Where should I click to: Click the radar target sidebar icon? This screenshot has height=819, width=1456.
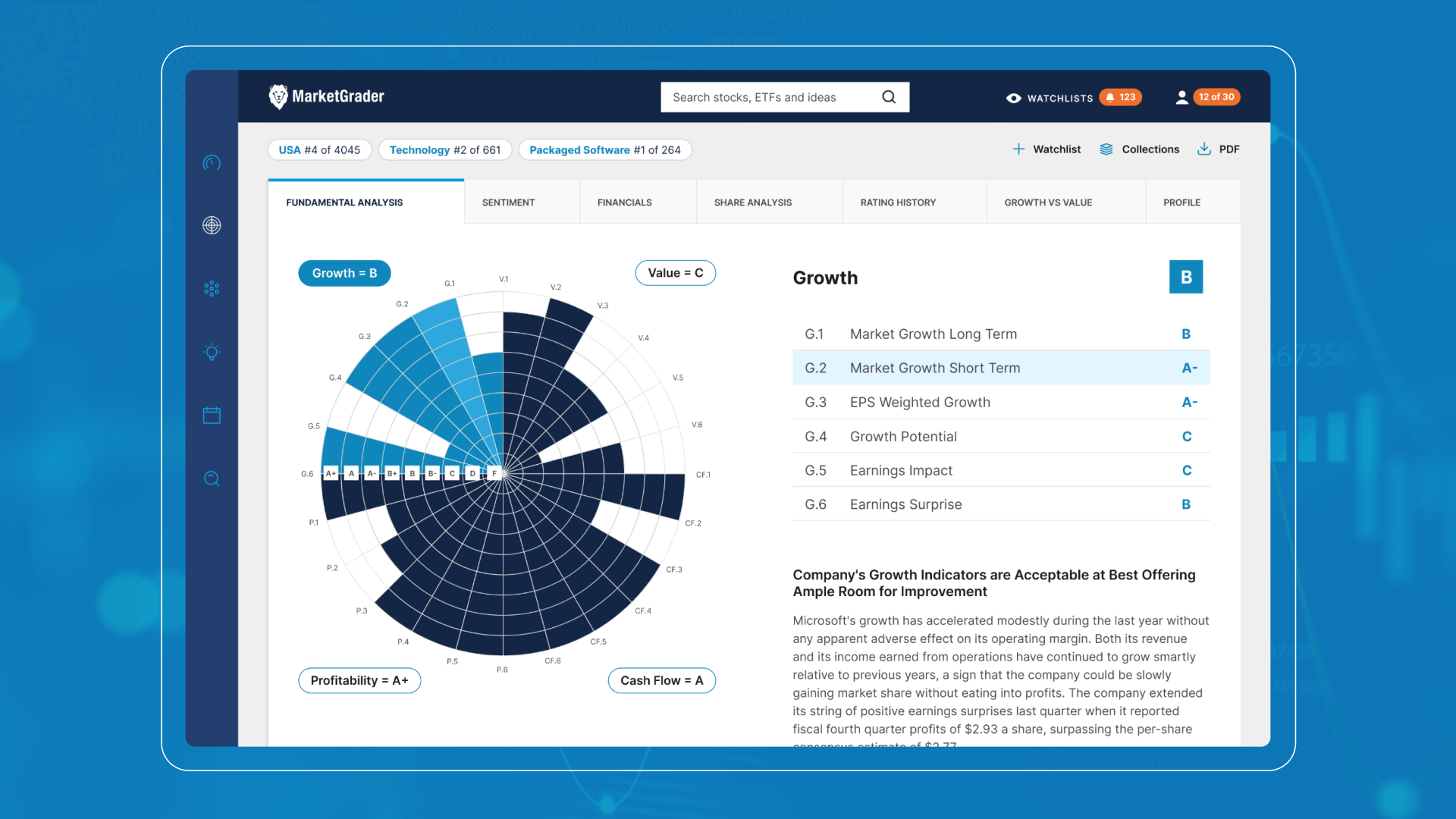(x=212, y=225)
